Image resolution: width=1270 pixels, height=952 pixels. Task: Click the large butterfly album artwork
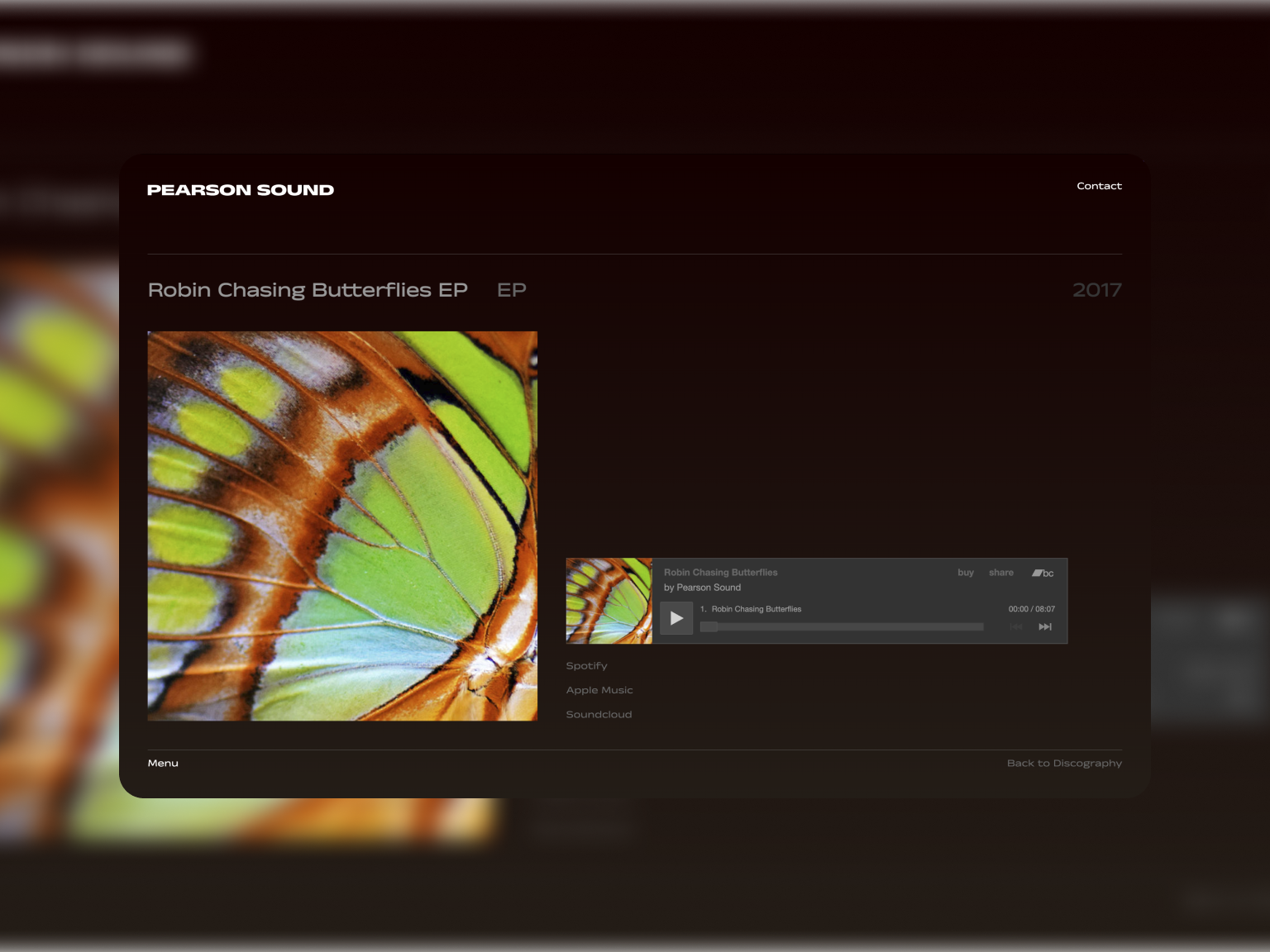(342, 526)
